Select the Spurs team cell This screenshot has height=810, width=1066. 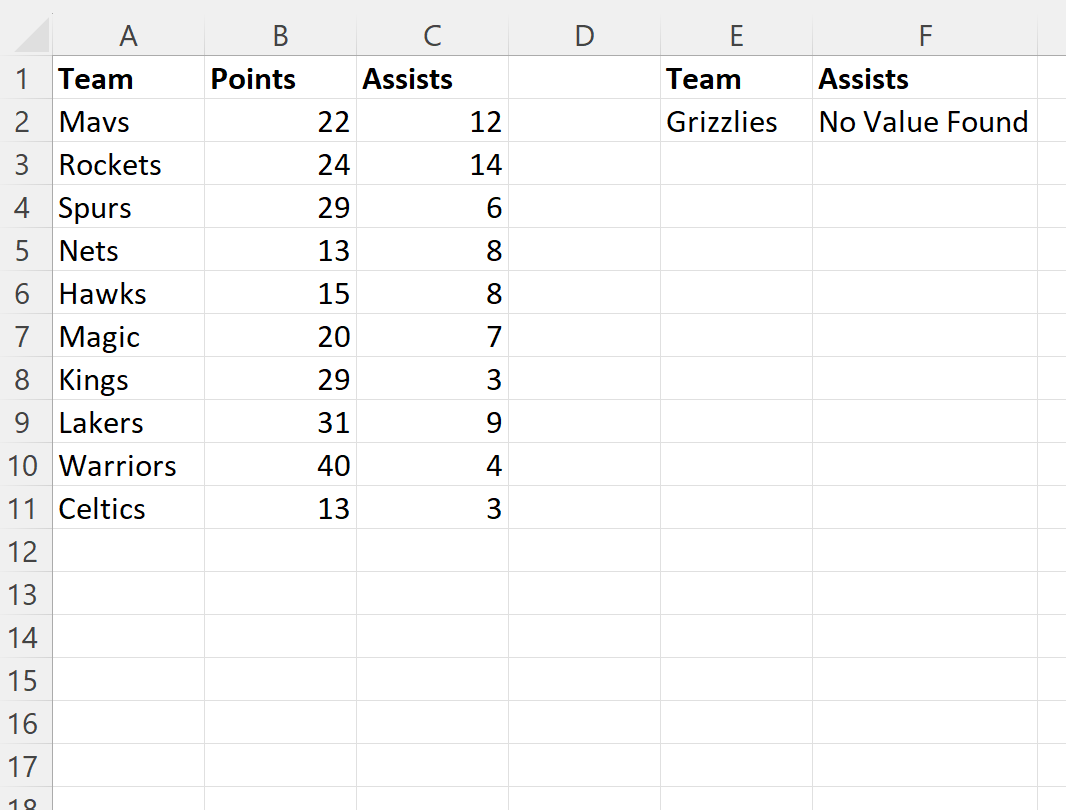point(128,207)
